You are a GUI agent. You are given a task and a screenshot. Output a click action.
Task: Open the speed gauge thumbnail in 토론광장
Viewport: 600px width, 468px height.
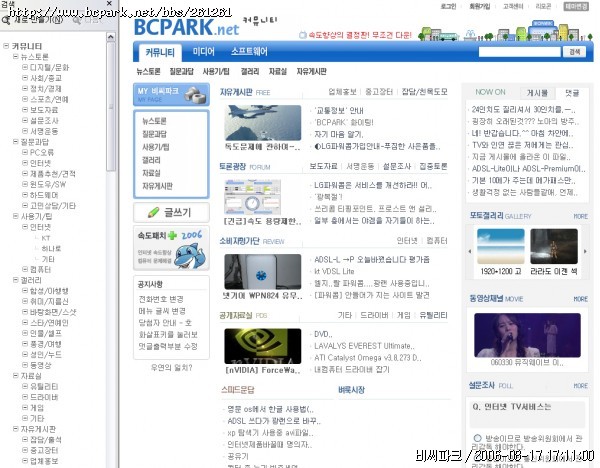pos(252,197)
